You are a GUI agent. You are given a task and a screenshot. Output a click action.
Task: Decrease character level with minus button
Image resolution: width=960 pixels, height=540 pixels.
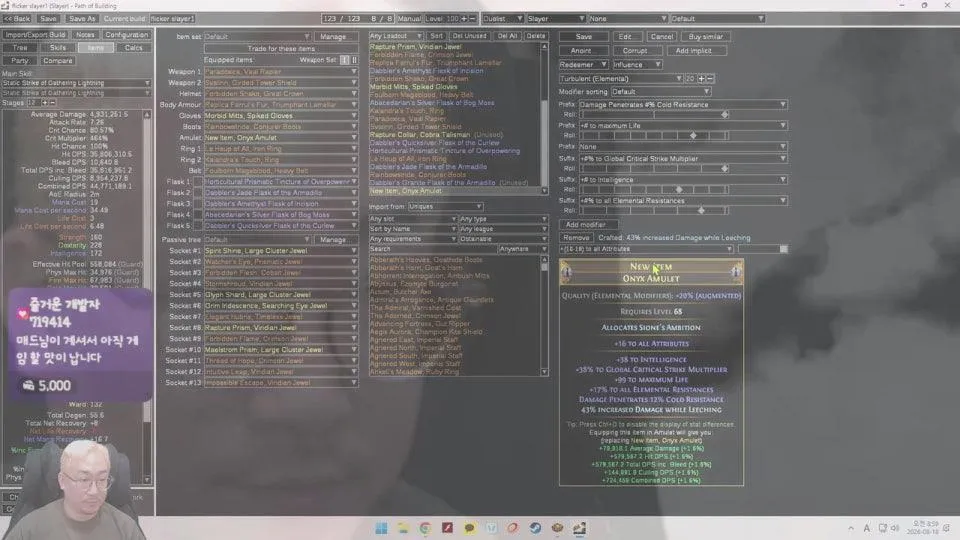pos(472,19)
